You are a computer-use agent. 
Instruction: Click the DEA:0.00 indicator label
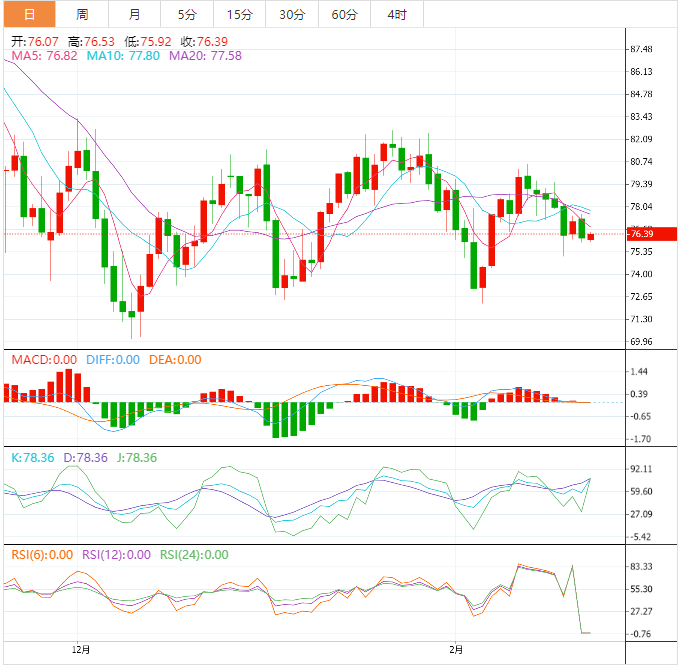coord(176,360)
